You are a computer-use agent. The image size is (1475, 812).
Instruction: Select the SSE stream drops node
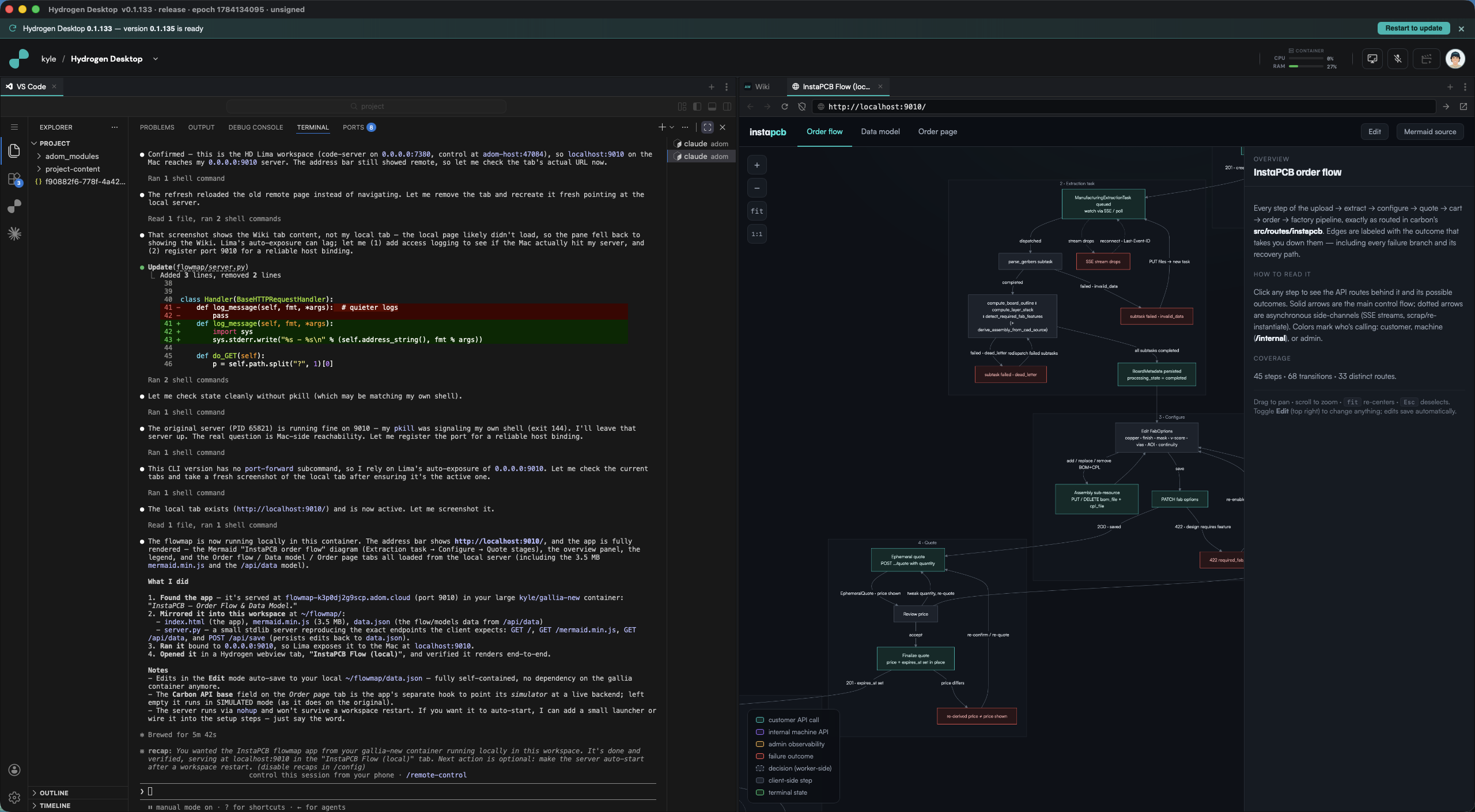tap(1103, 262)
